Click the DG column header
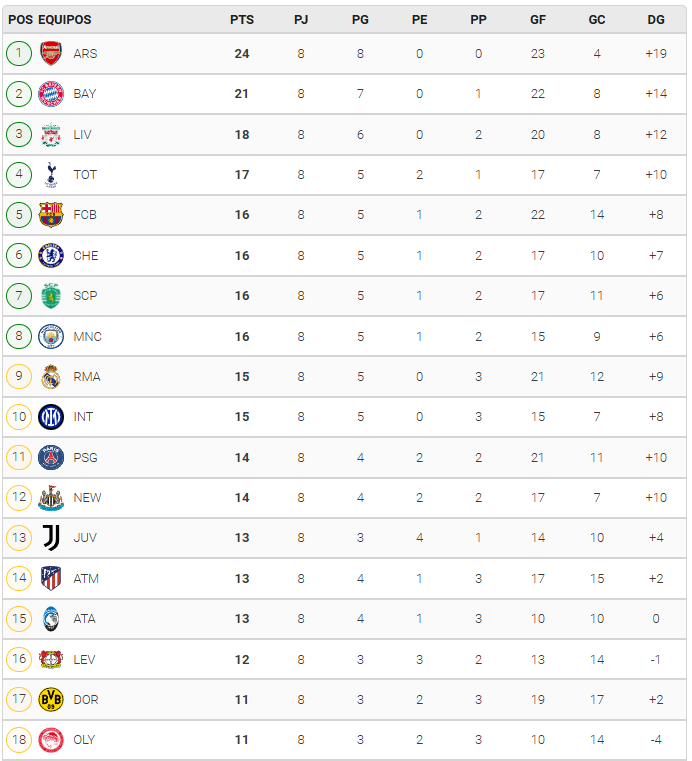692x761 pixels. click(656, 20)
